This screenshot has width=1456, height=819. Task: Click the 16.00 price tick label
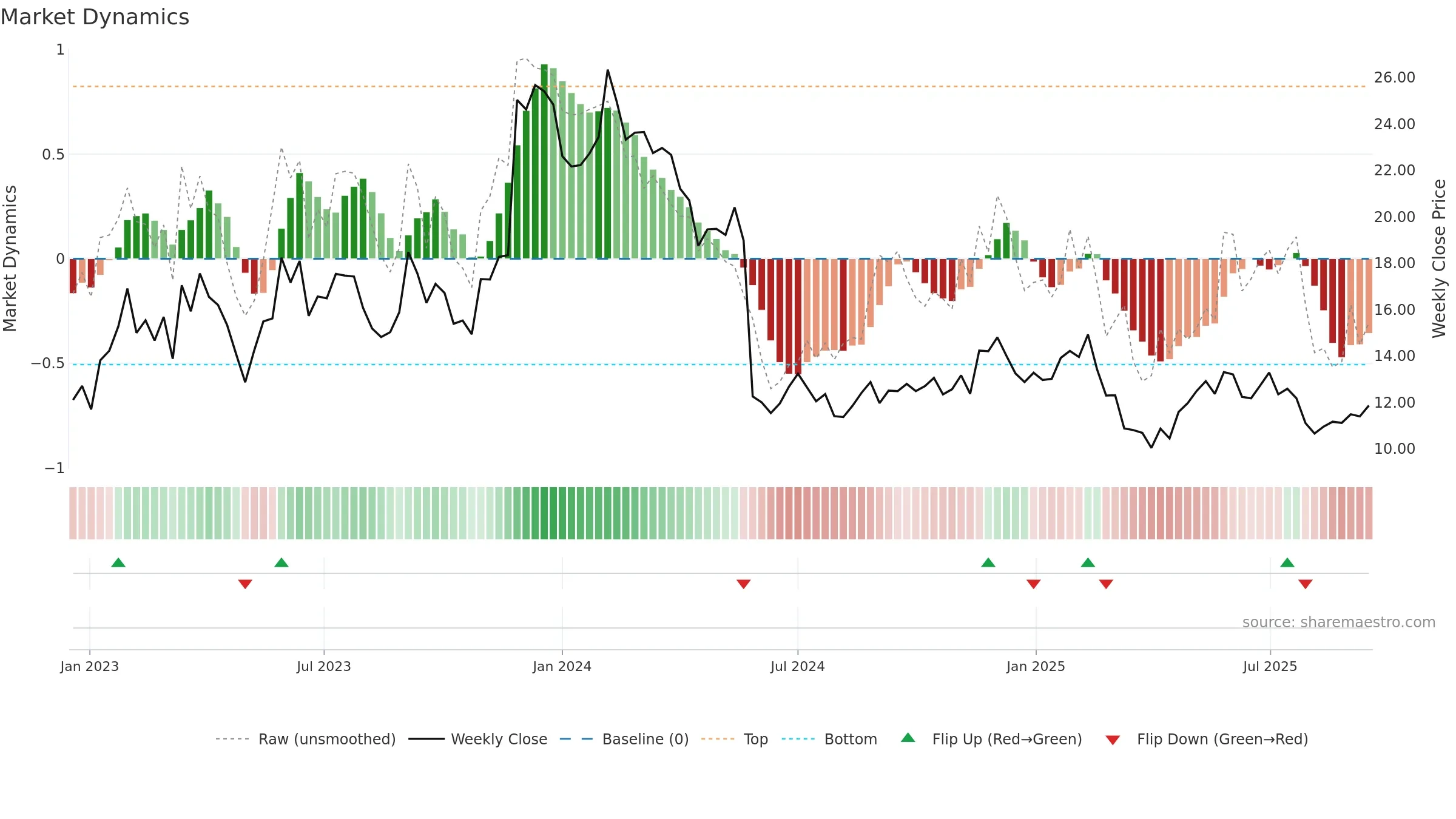[x=1395, y=310]
